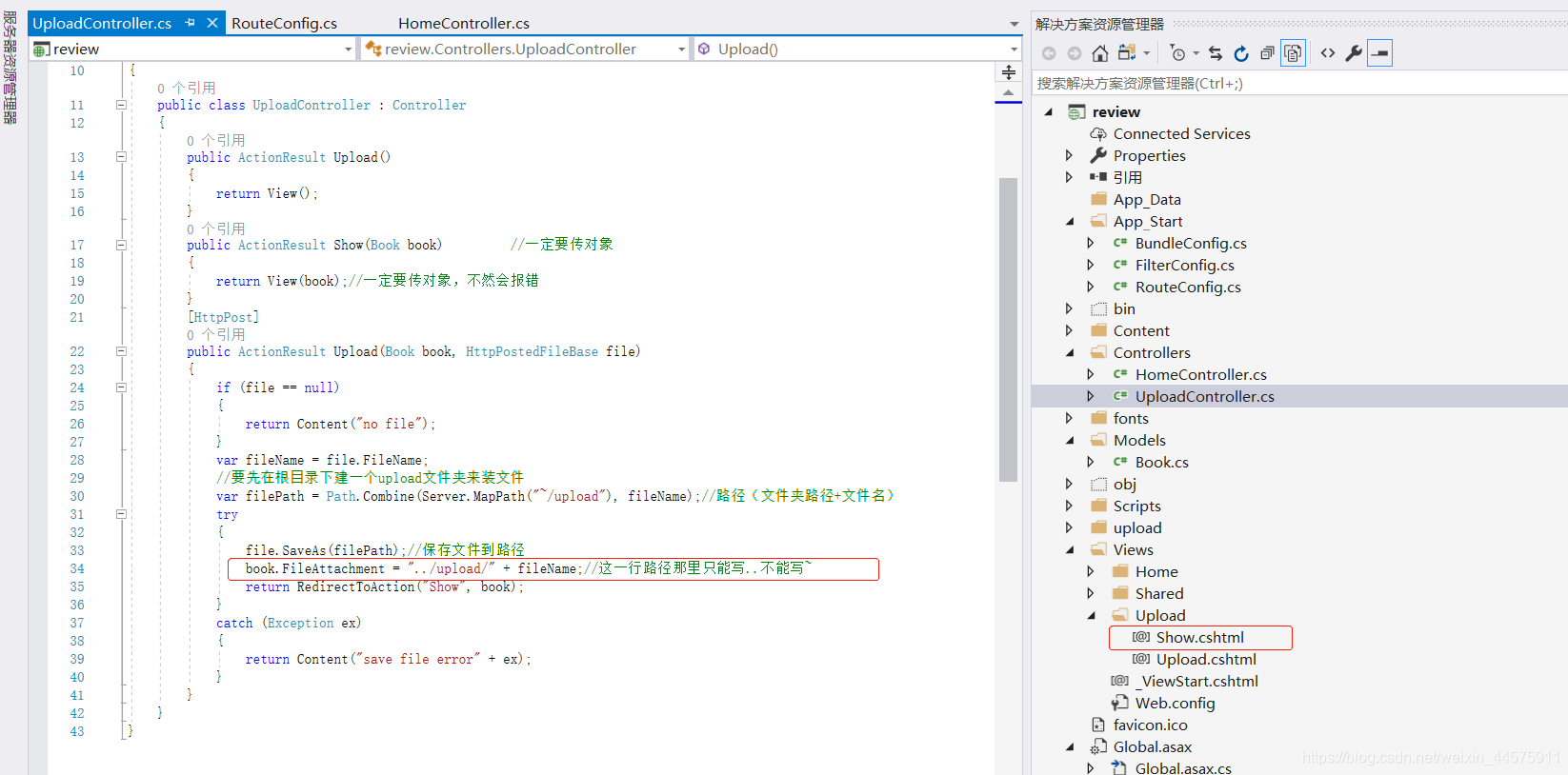Switch to the HomeController.cs tab

click(x=464, y=23)
